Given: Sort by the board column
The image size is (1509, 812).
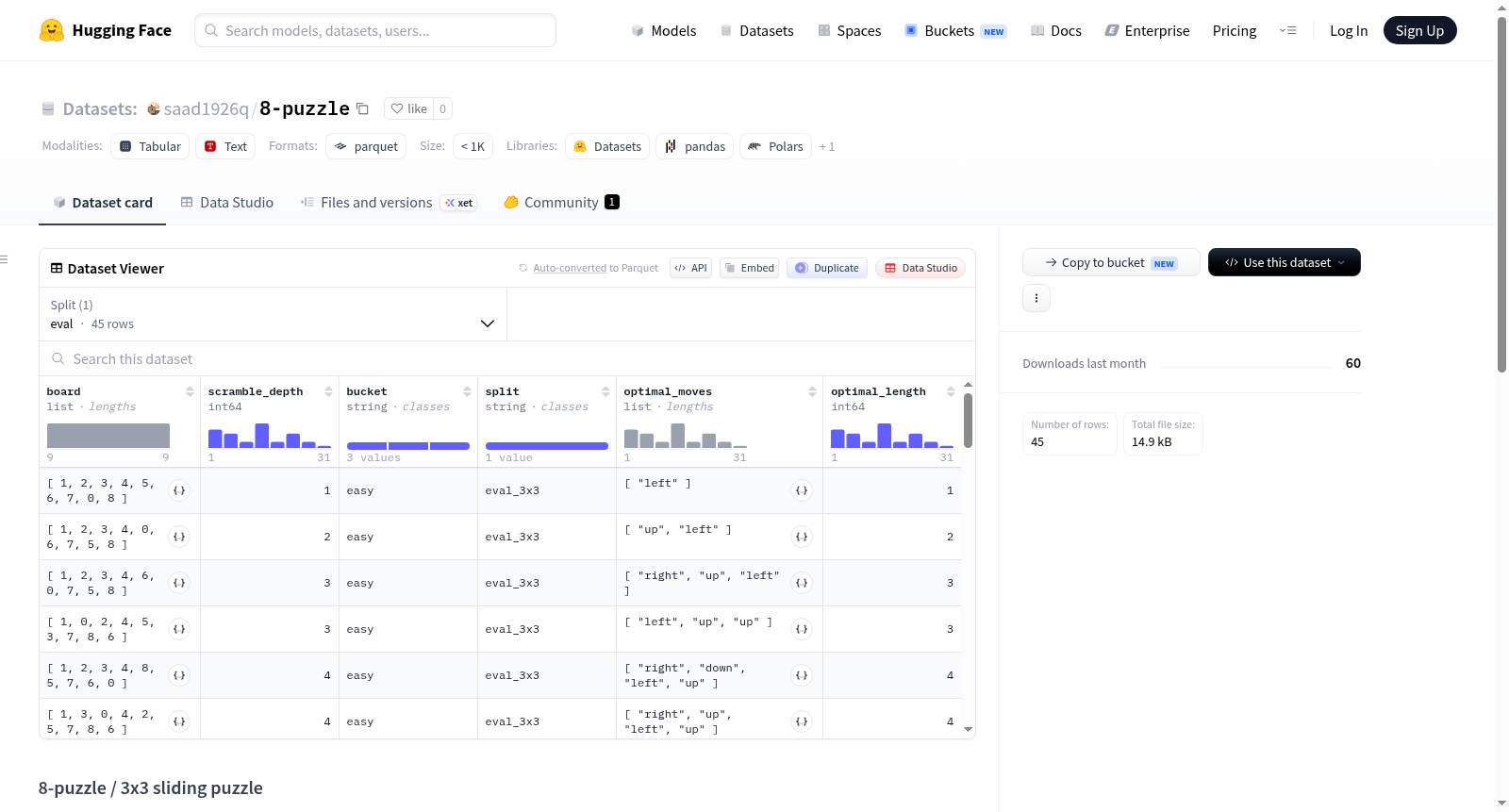Looking at the screenshot, I should tap(190, 391).
